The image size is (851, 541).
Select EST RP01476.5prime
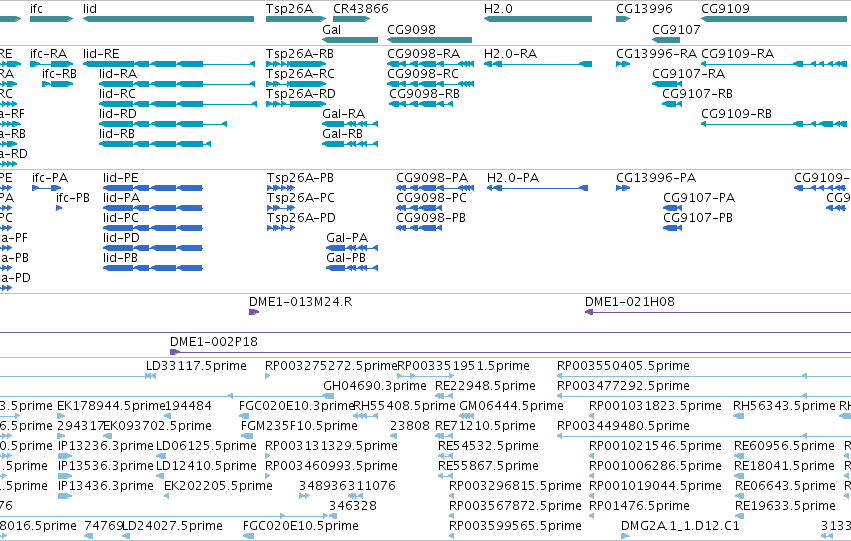point(639,507)
